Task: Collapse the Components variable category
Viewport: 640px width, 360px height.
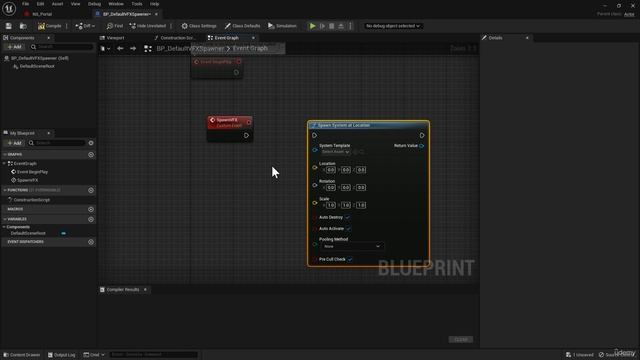Action: [4, 227]
